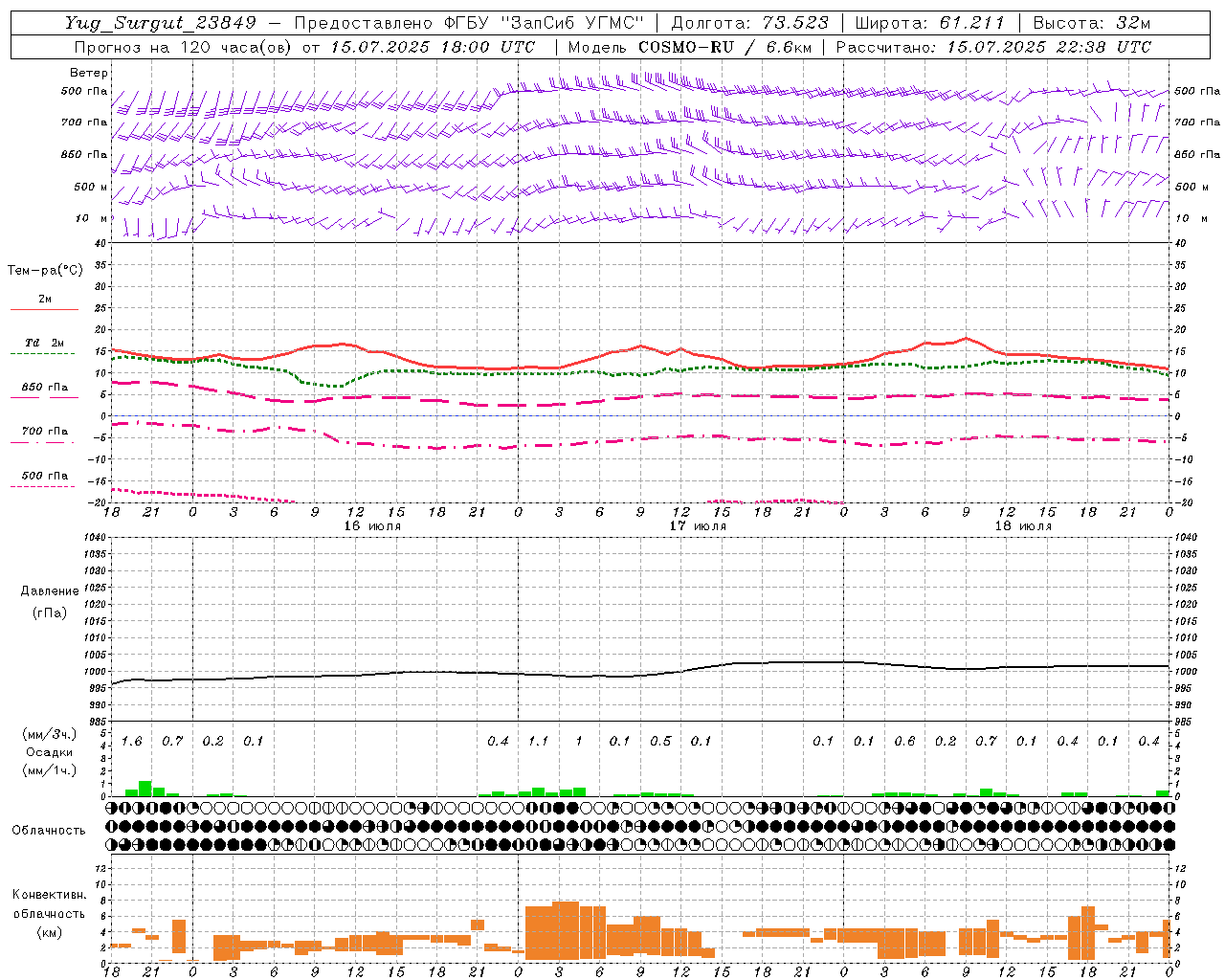Click the 0.5 precipitation amount value
This screenshot has width=1225, height=980.
(660, 742)
